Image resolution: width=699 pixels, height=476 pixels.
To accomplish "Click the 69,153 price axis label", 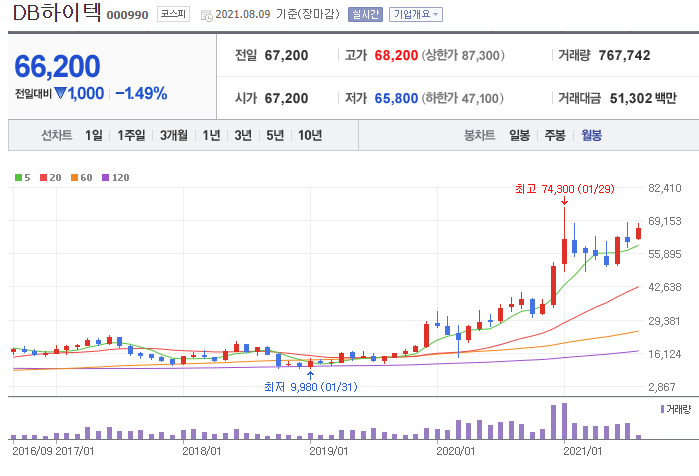I will tap(665, 221).
